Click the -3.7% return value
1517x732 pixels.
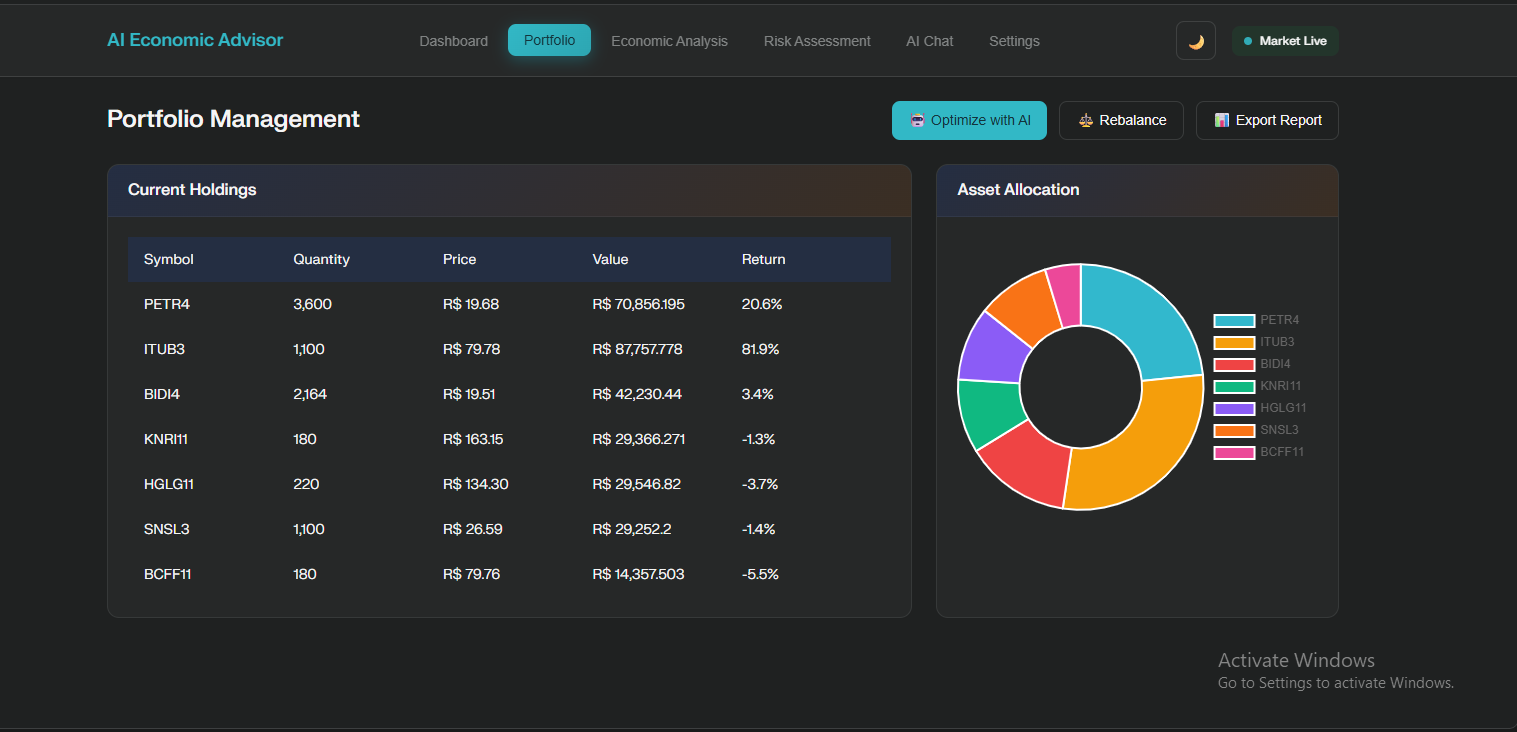(760, 485)
